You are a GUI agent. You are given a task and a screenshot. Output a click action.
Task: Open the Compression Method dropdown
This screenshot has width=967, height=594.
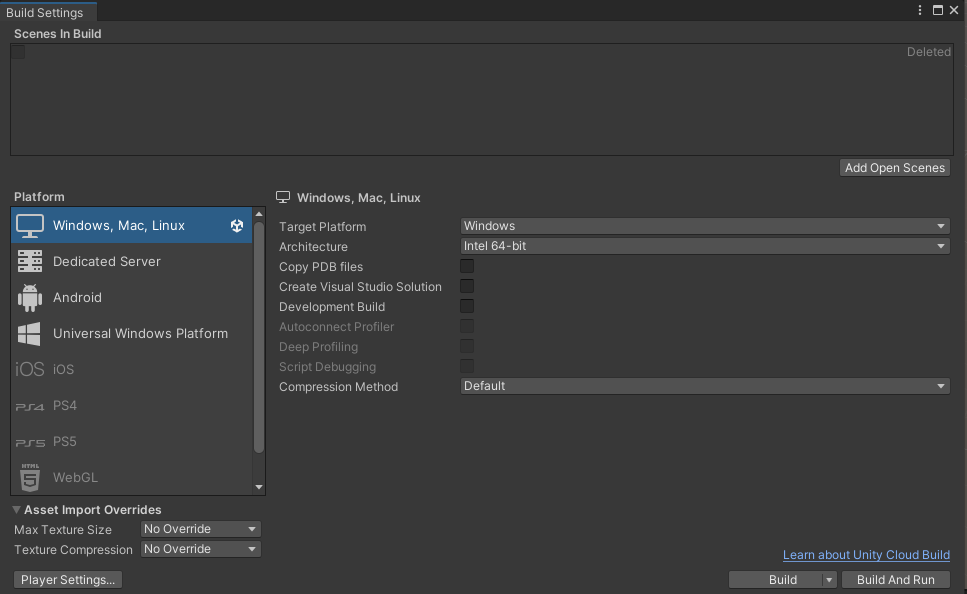tap(705, 386)
